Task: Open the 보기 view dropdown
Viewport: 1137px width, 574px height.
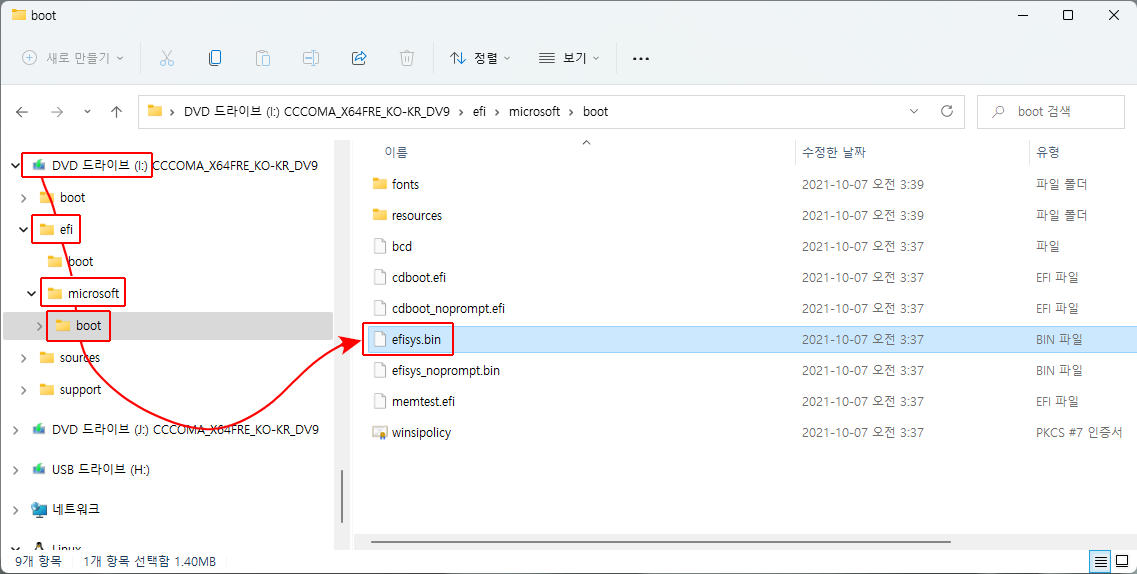Action: click(x=569, y=58)
